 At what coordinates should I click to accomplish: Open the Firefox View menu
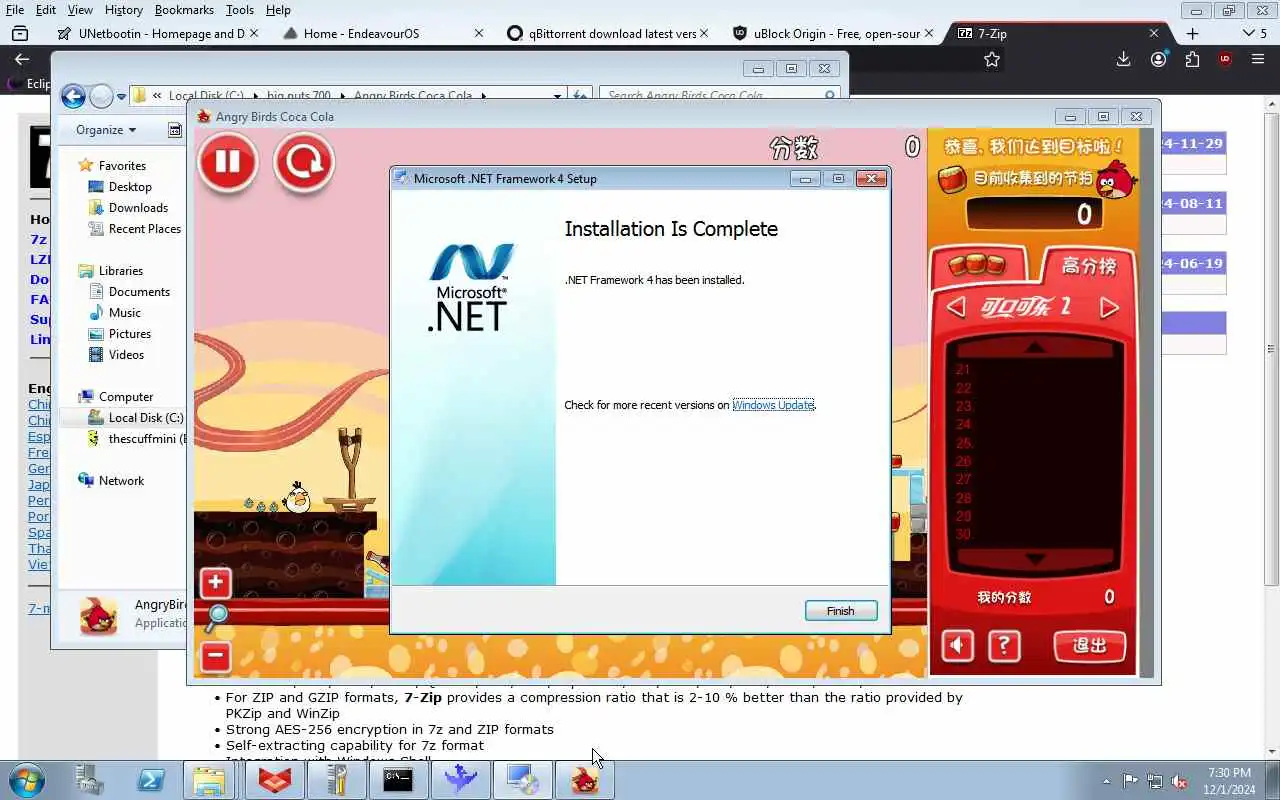(80, 10)
